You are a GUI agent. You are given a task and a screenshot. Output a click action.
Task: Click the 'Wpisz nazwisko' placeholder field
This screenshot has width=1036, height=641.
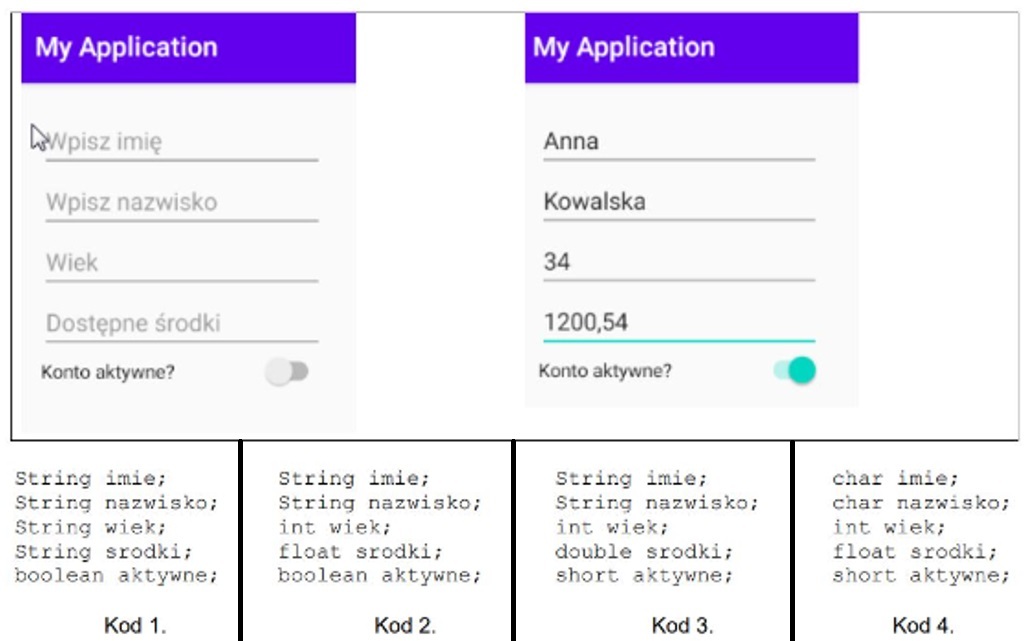pyautogui.click(x=182, y=202)
